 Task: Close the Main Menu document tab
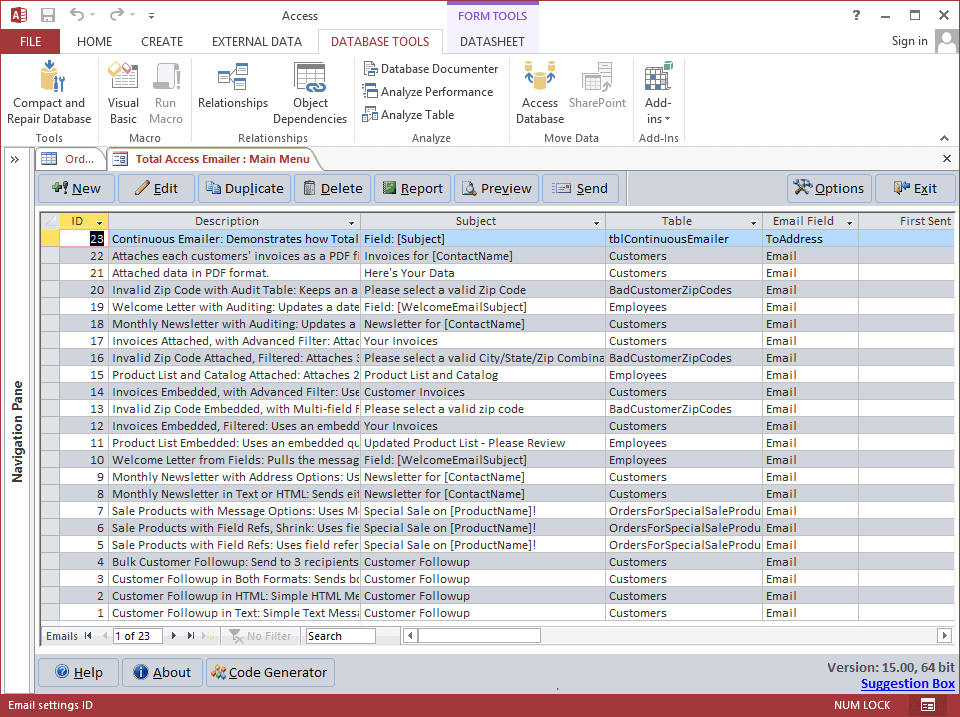[x=947, y=159]
